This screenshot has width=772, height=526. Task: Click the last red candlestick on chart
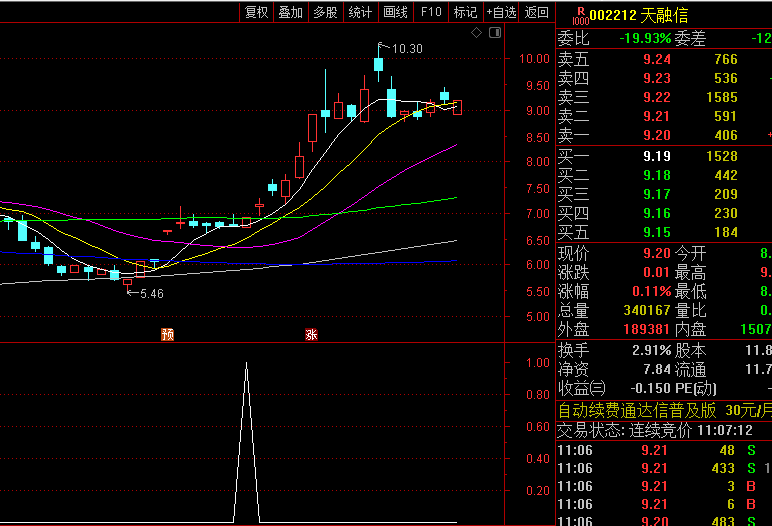coord(457,107)
